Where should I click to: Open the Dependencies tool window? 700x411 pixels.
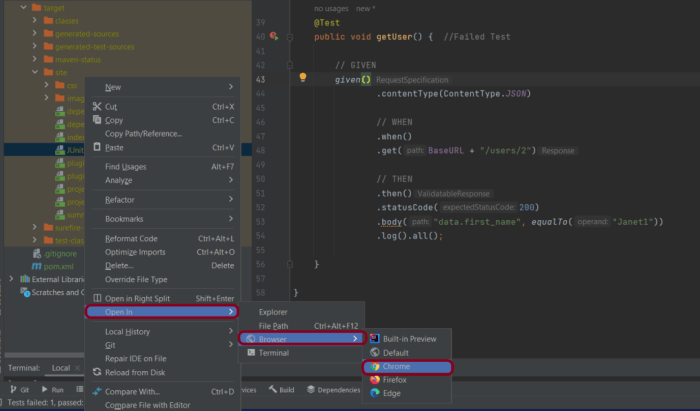pyautogui.click(x=333, y=390)
